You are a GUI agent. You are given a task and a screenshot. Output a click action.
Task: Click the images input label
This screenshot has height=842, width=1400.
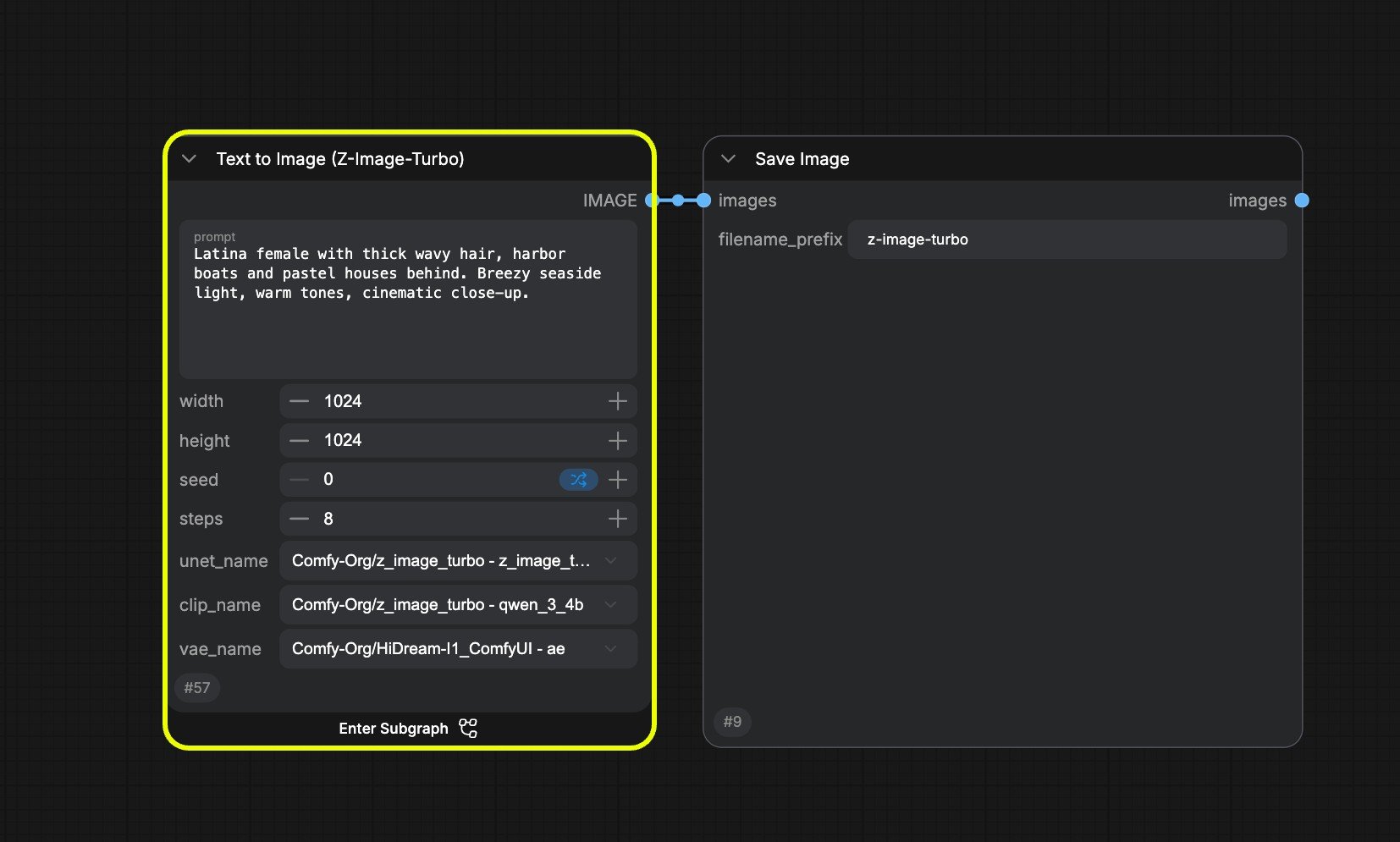747,201
